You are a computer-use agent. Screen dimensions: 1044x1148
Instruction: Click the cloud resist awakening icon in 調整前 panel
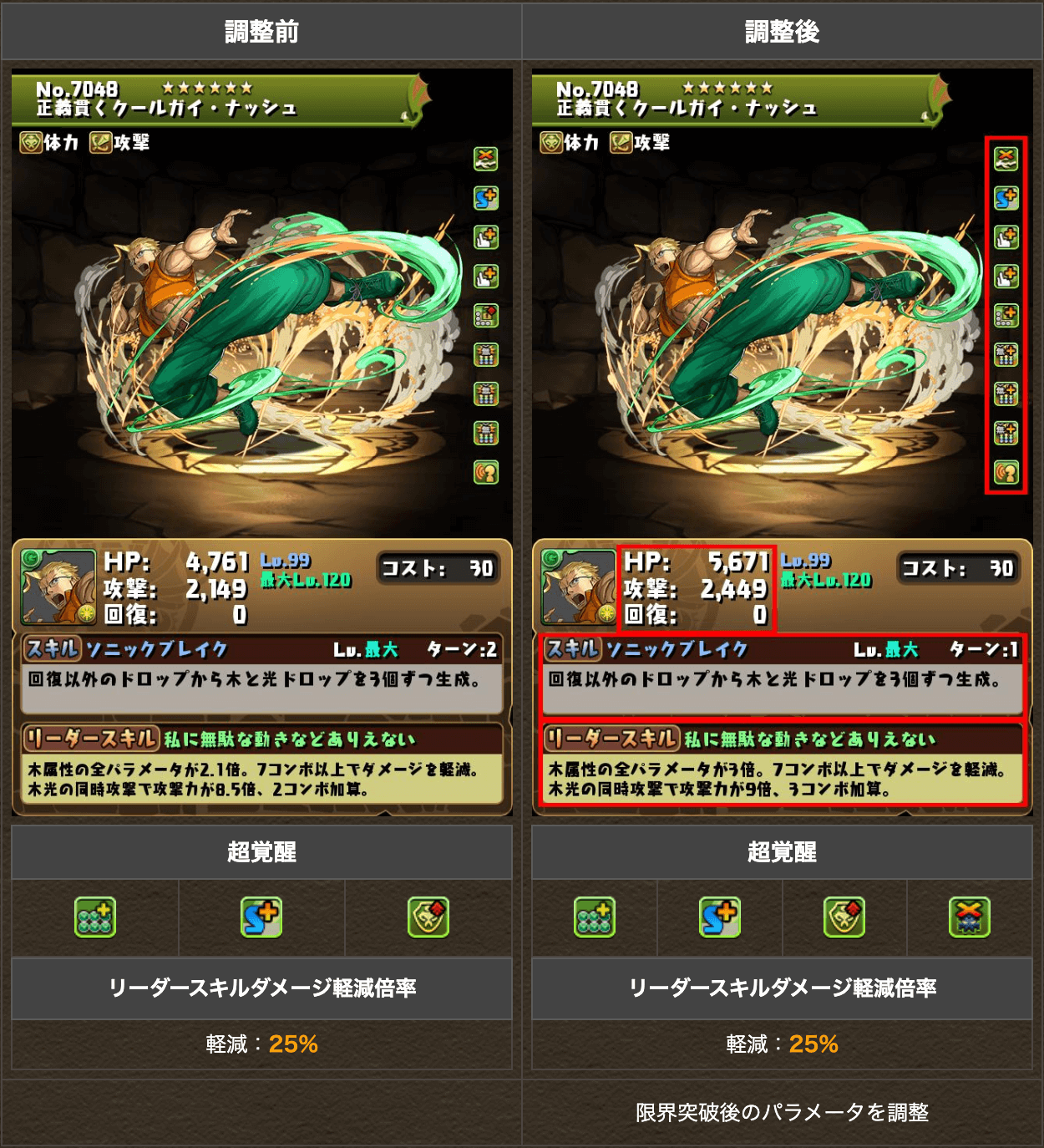[485, 158]
